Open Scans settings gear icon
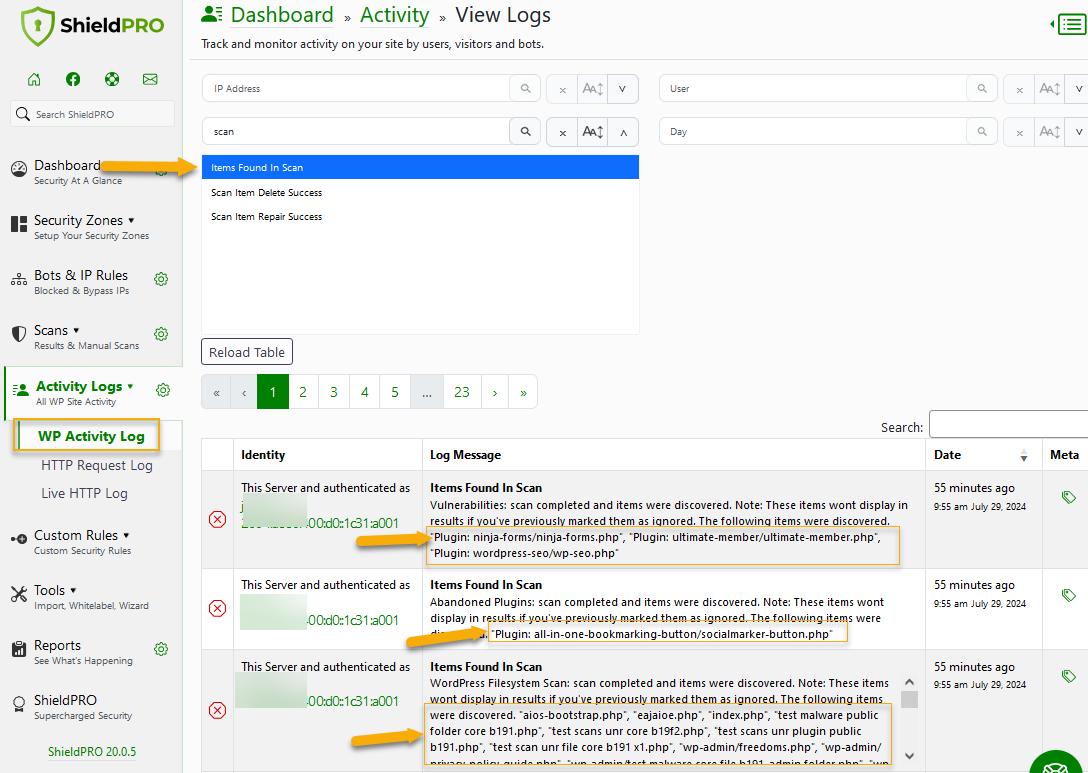The width and height of the screenshot is (1088, 773). pyautogui.click(x=161, y=334)
